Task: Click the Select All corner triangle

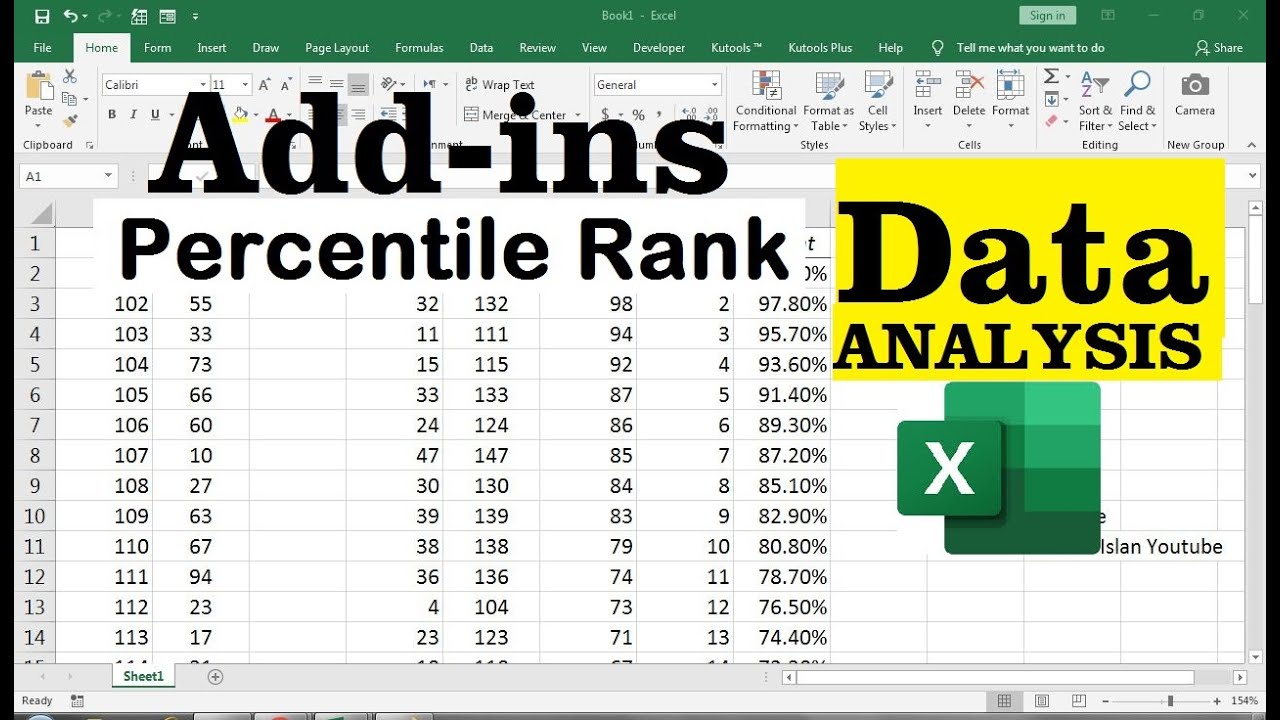Action: click(x=40, y=214)
